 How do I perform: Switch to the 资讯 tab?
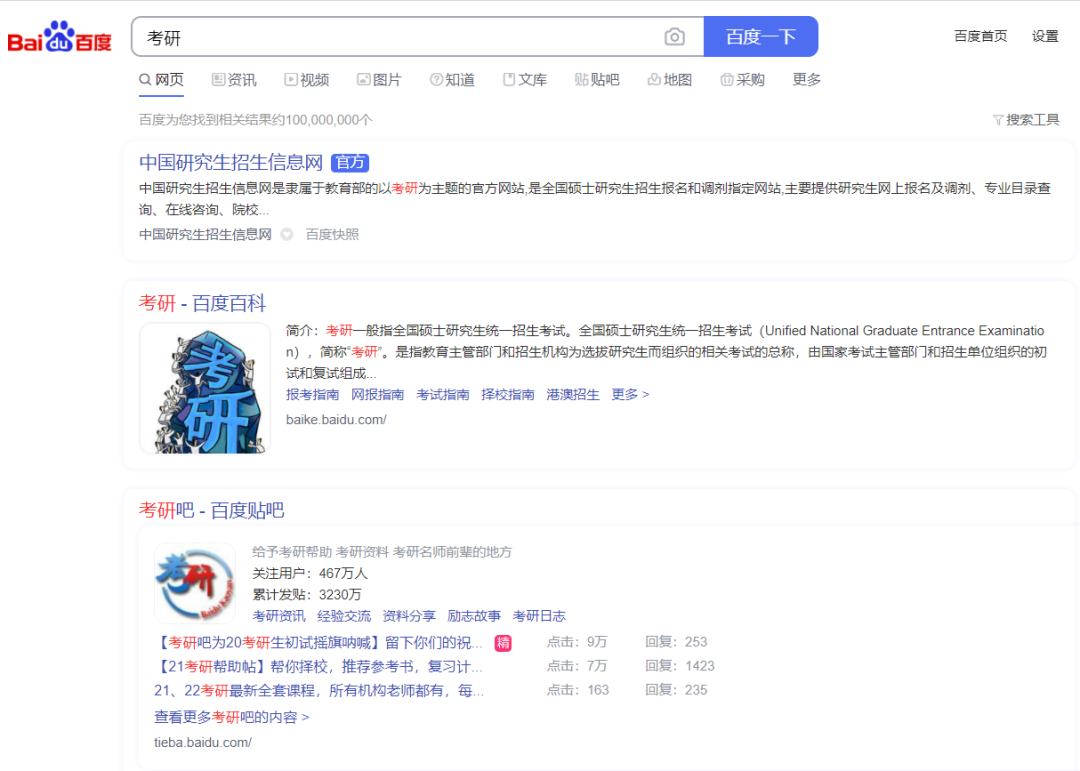point(234,80)
